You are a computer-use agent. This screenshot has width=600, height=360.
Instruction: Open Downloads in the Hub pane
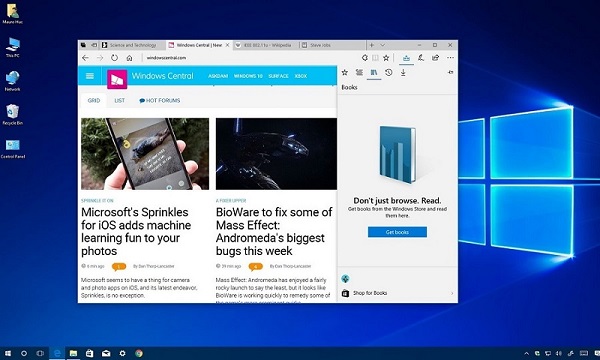(x=403, y=72)
